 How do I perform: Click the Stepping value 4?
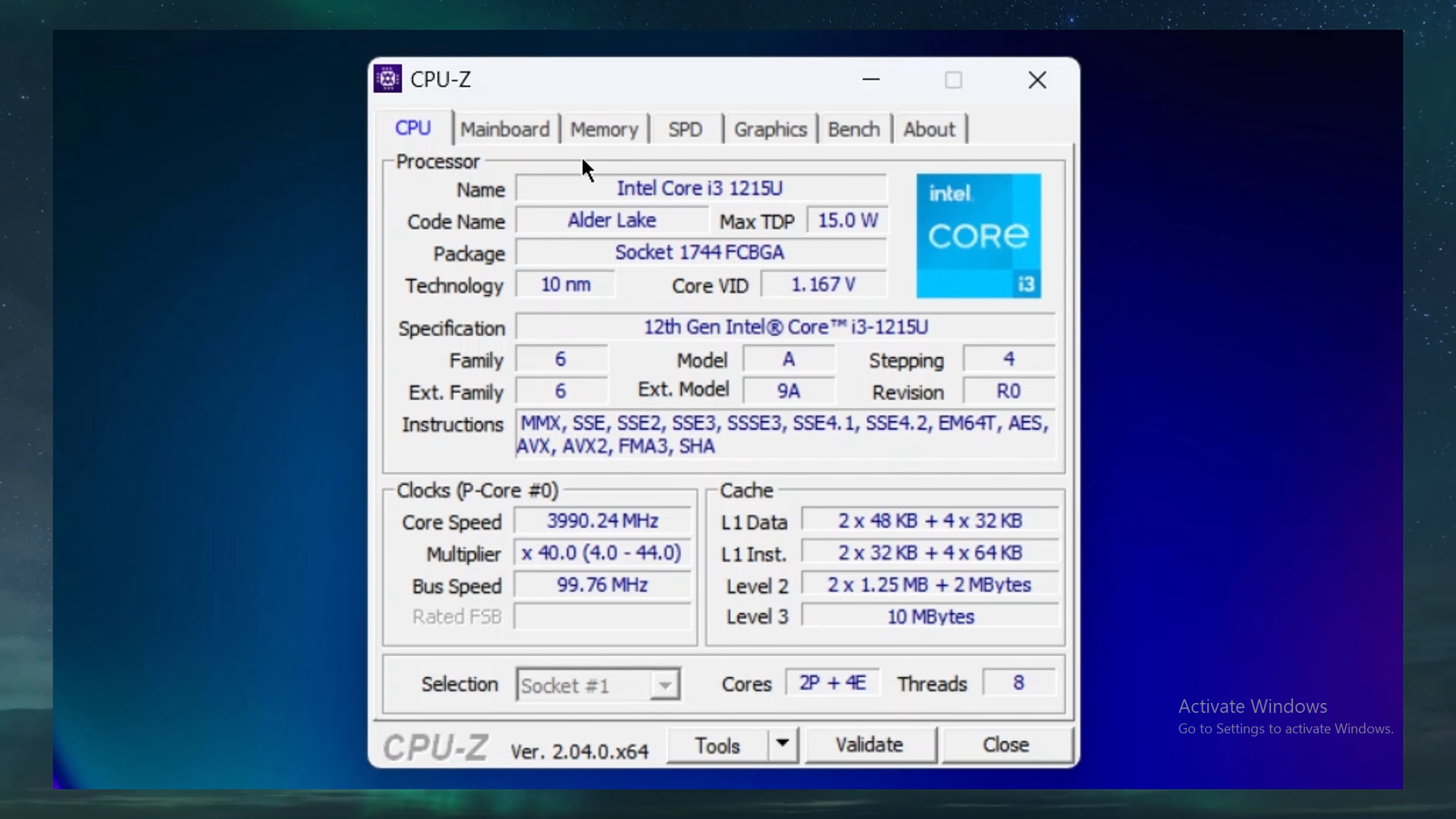(1009, 359)
